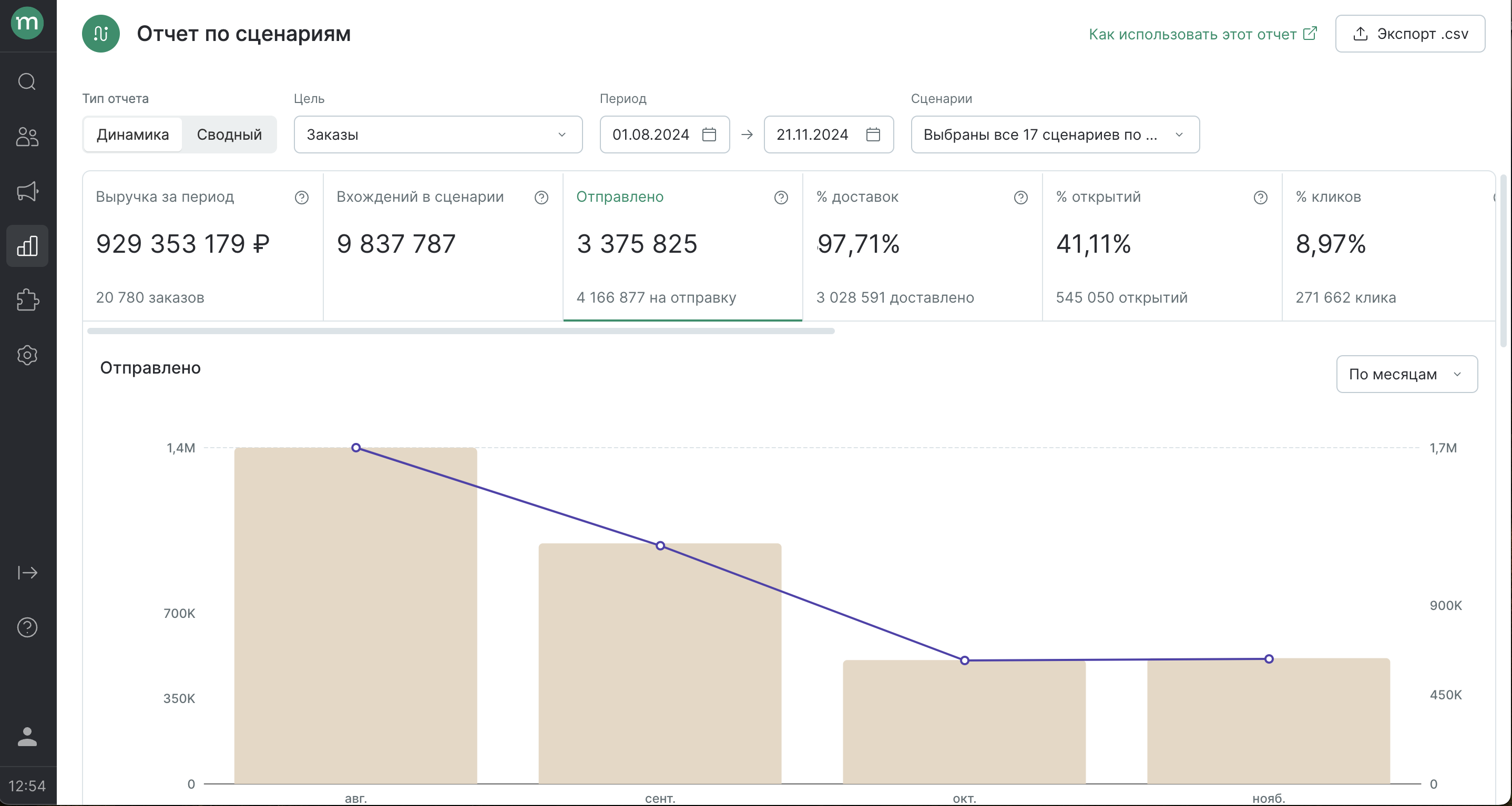Image resolution: width=1512 pixels, height=806 pixels.
Task: Show help for Выручка за период
Action: point(302,198)
